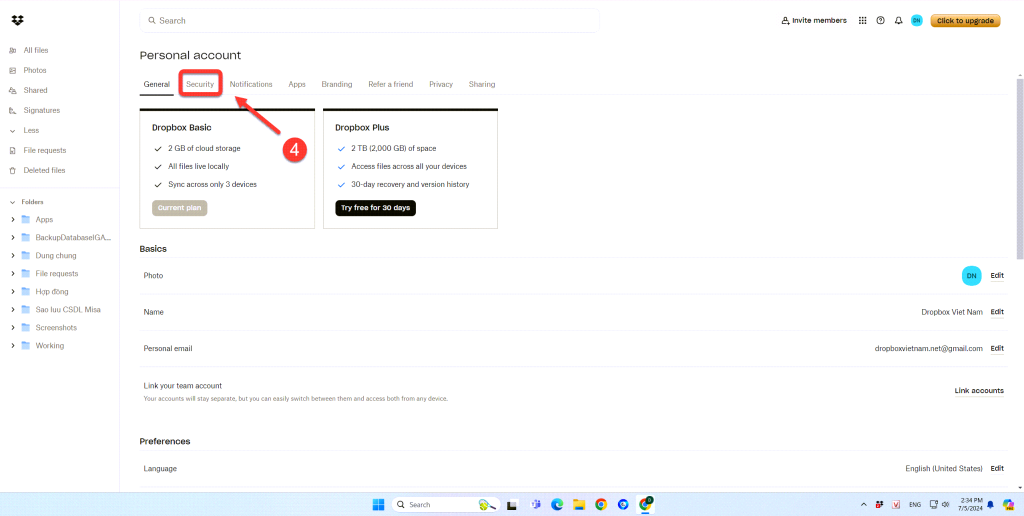Screen dimensions: 1024x516
Task: Open File Explorer from the taskbar
Action: 579,504
